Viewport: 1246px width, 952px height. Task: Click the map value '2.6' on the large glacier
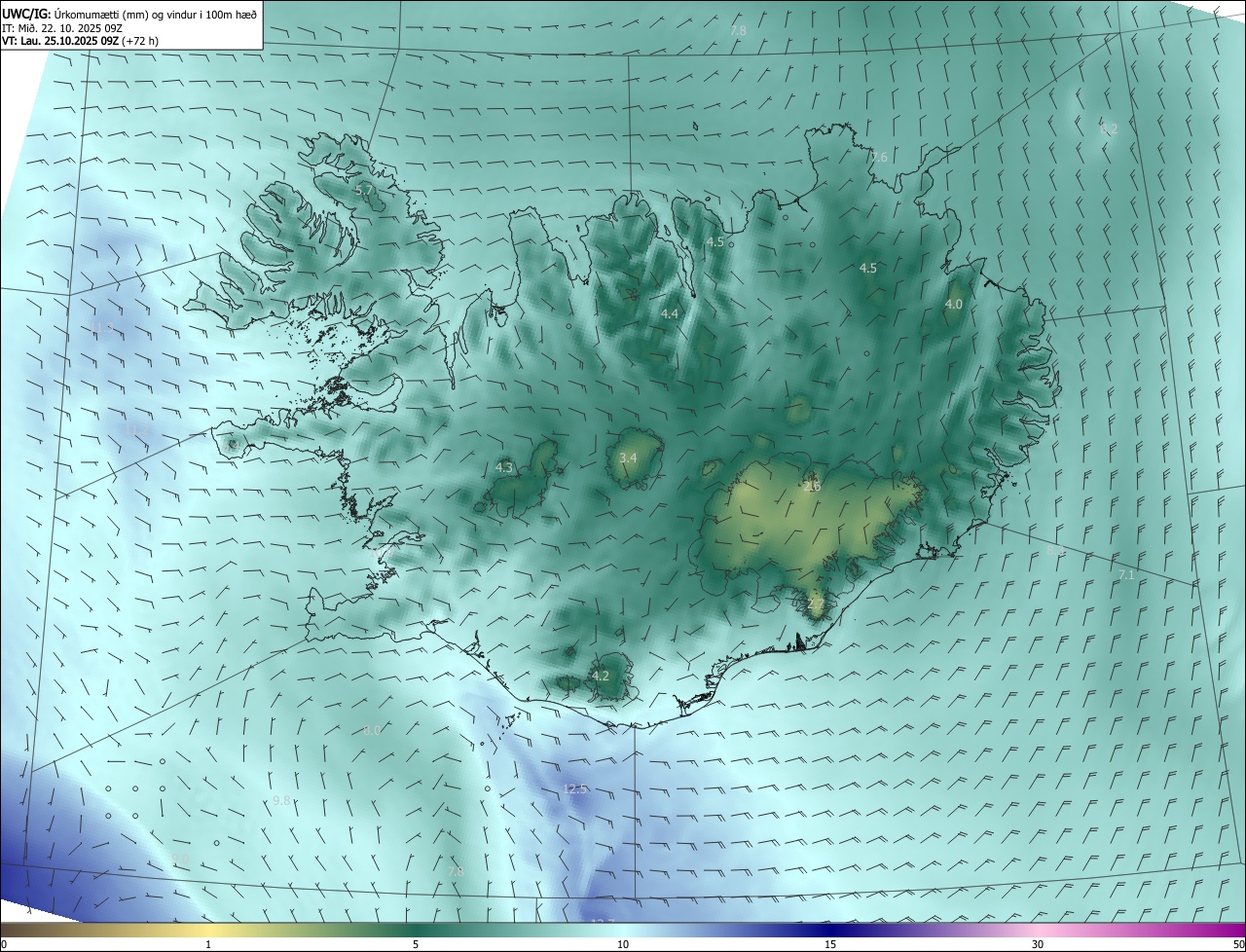coord(813,486)
